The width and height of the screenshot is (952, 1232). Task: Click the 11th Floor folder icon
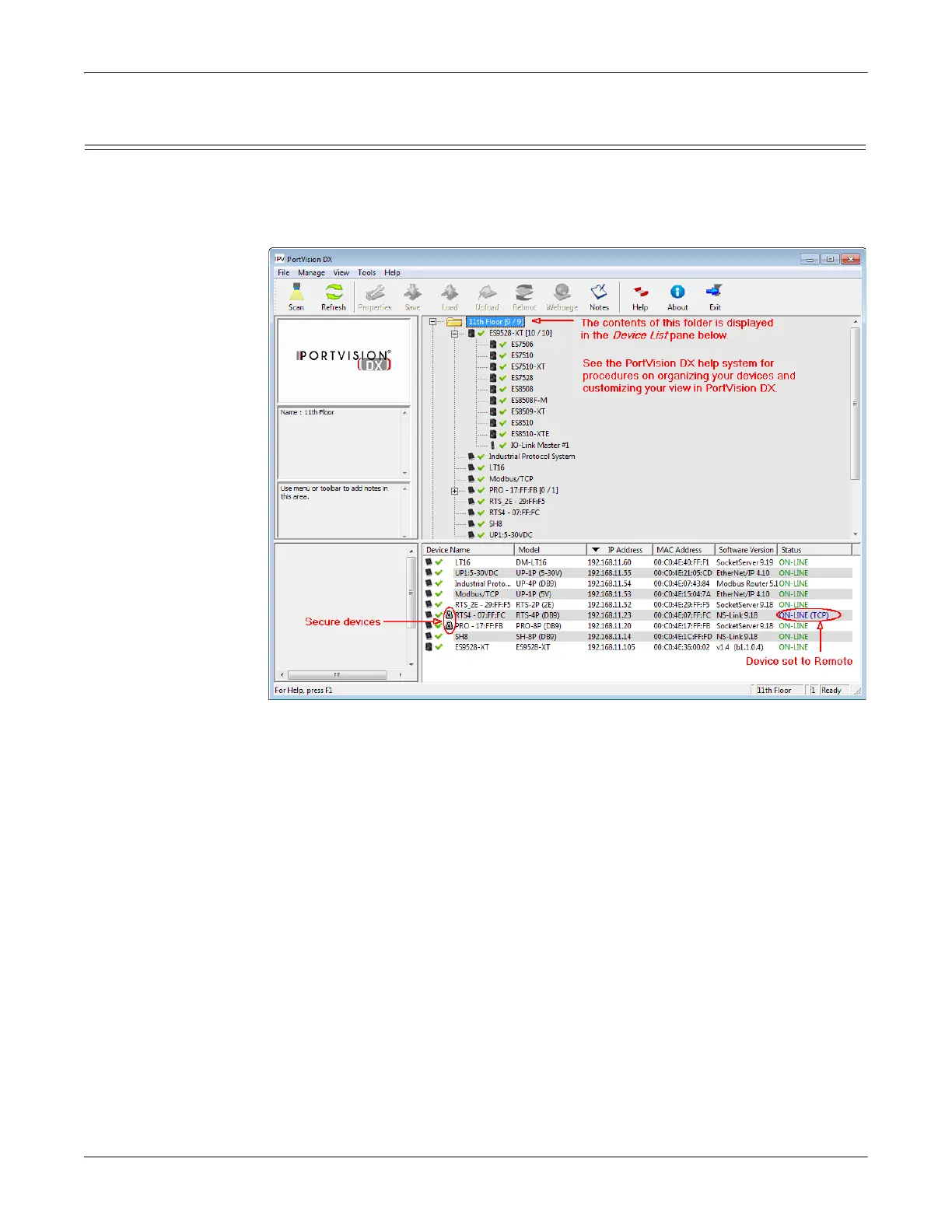[x=454, y=322]
